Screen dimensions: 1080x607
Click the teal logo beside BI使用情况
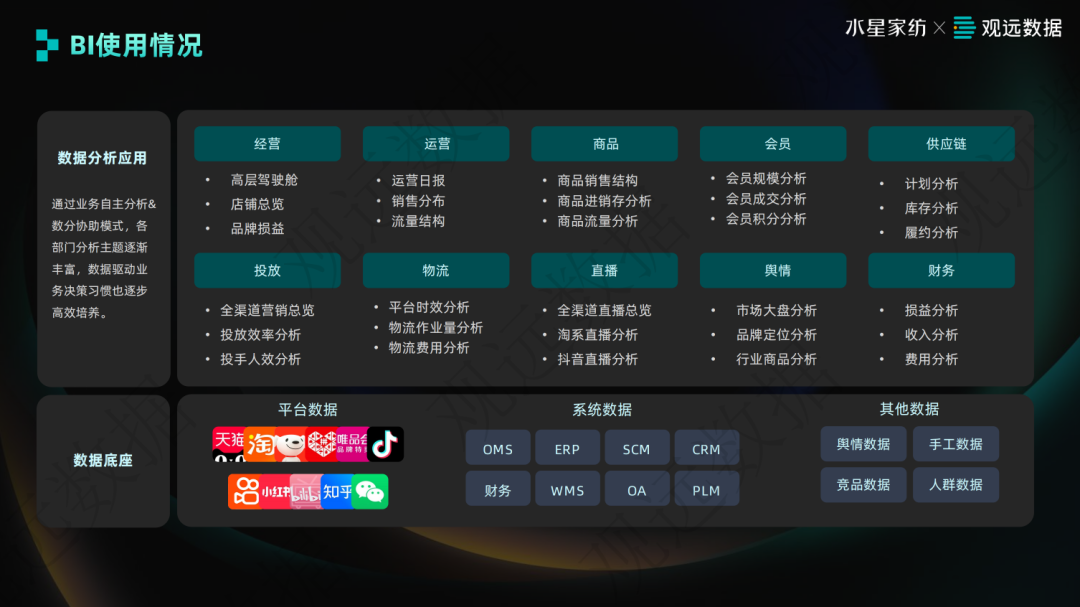(47, 45)
